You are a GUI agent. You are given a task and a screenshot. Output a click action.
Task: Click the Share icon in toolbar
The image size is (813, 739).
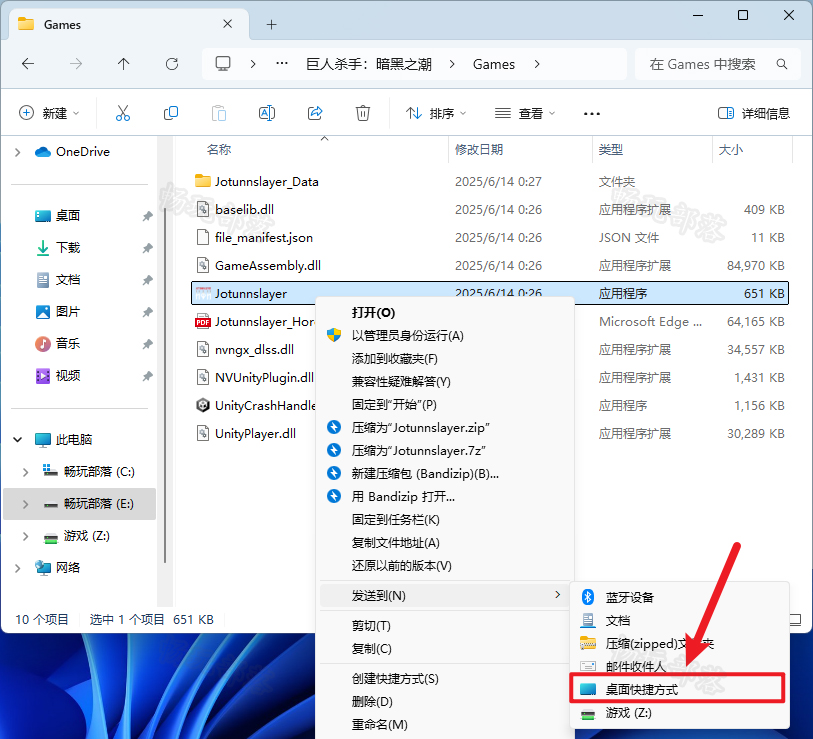click(x=315, y=113)
